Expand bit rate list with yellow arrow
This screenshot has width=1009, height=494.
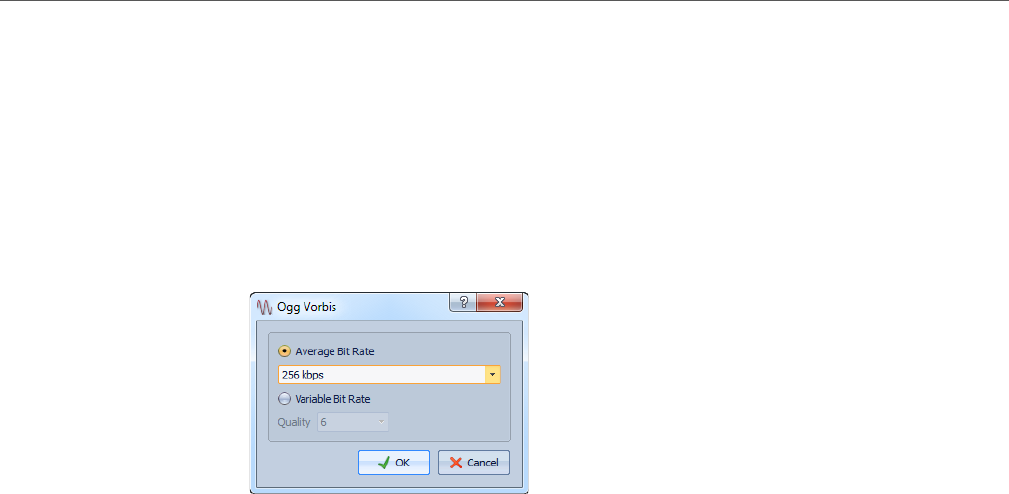click(x=492, y=374)
